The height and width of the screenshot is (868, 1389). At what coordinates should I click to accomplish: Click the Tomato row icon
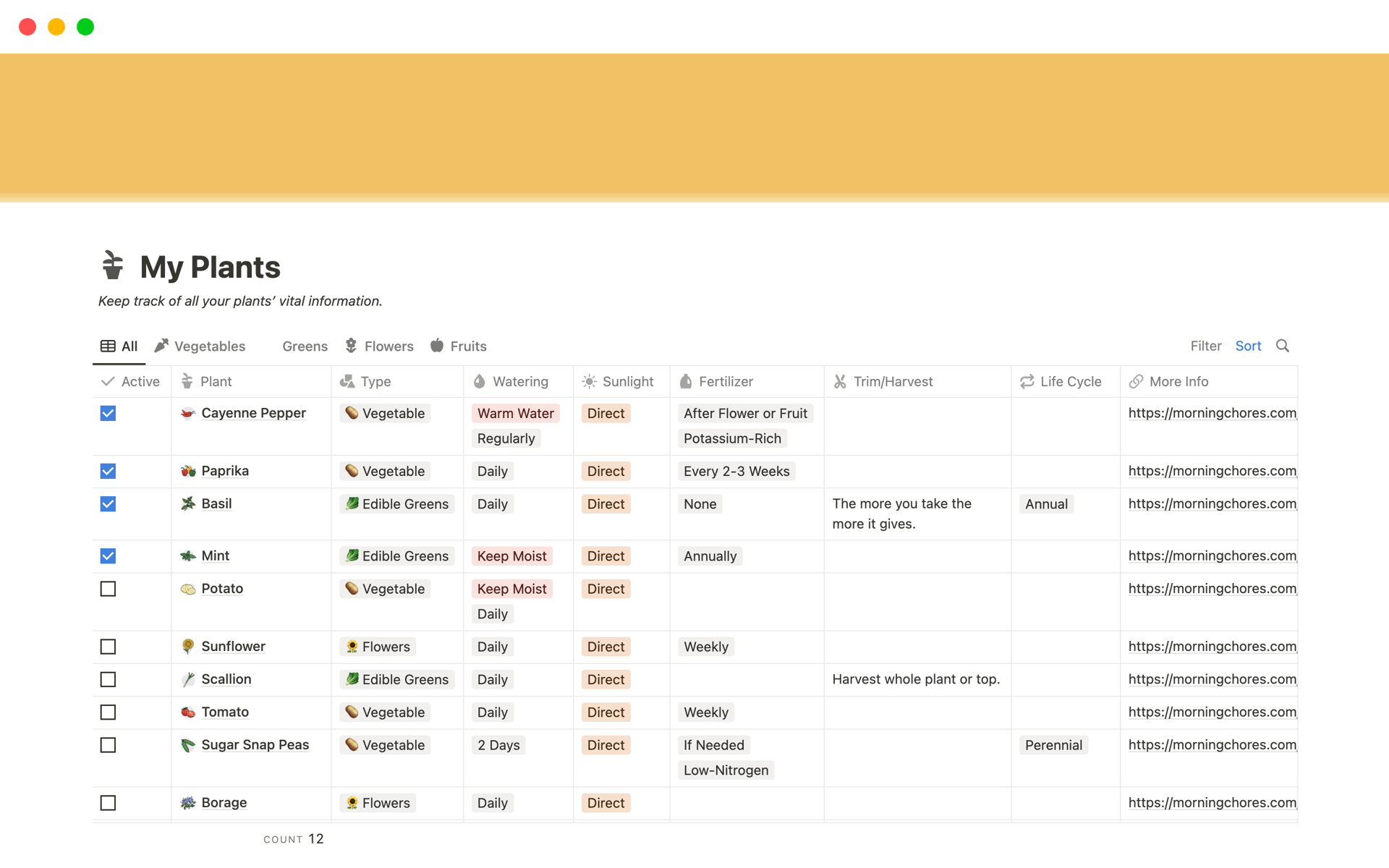[188, 712]
